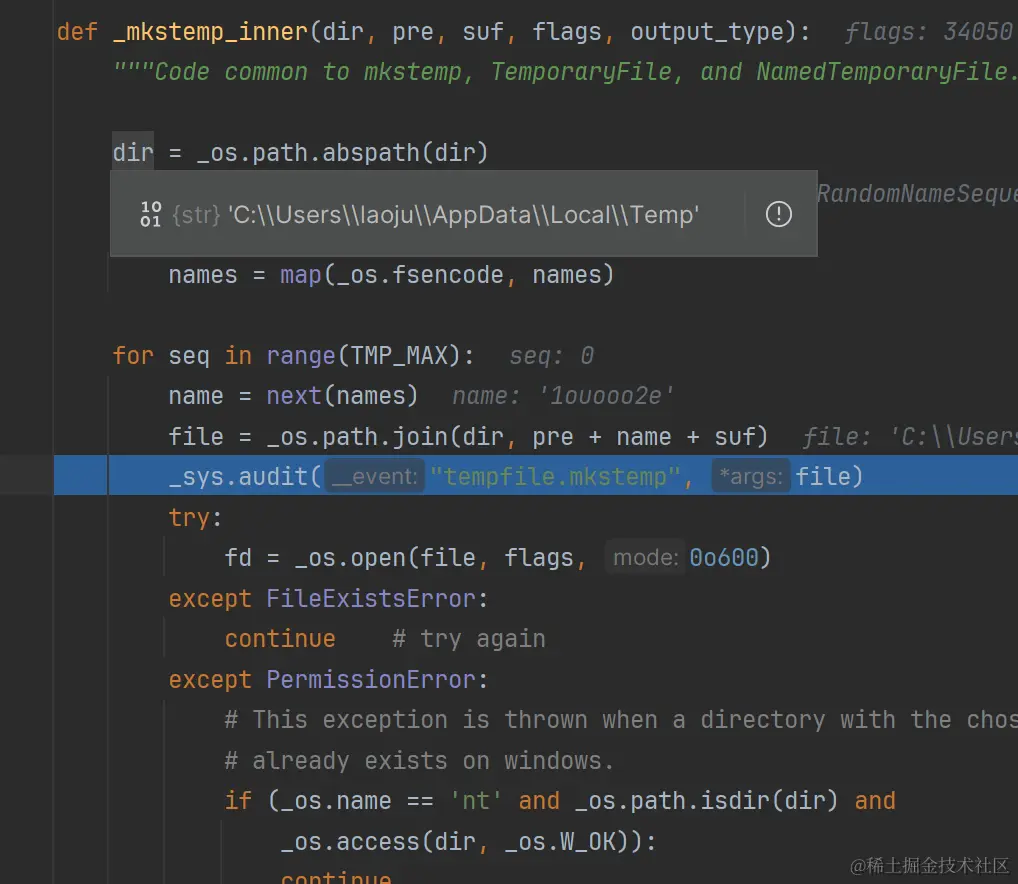Click the '_event:' parameter hint
1018x884 pixels.
pos(375,477)
